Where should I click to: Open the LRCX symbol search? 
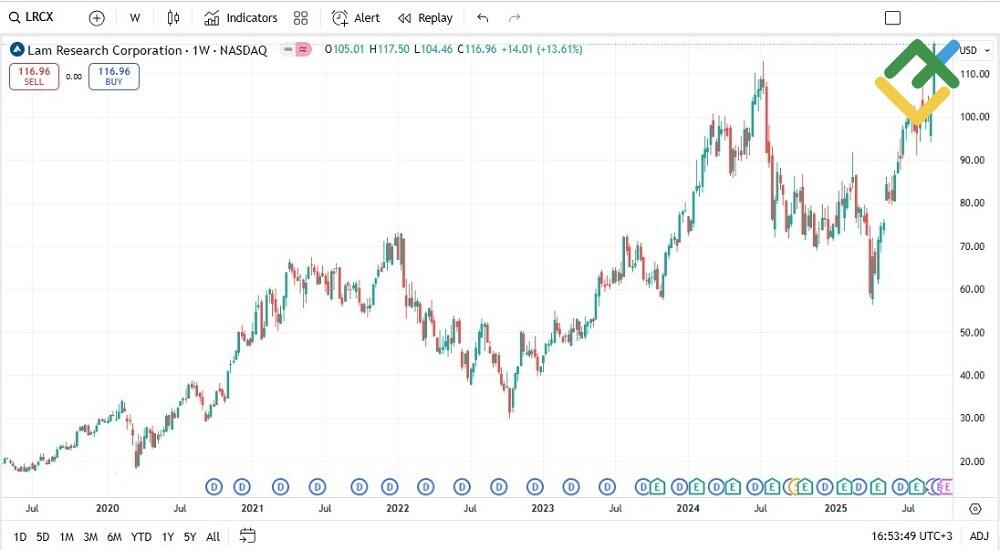pos(32,17)
